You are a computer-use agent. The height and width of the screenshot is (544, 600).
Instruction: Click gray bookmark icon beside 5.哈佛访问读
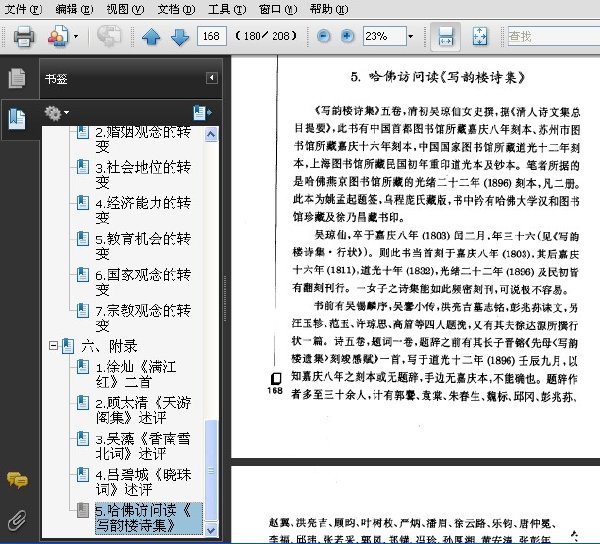(x=83, y=511)
